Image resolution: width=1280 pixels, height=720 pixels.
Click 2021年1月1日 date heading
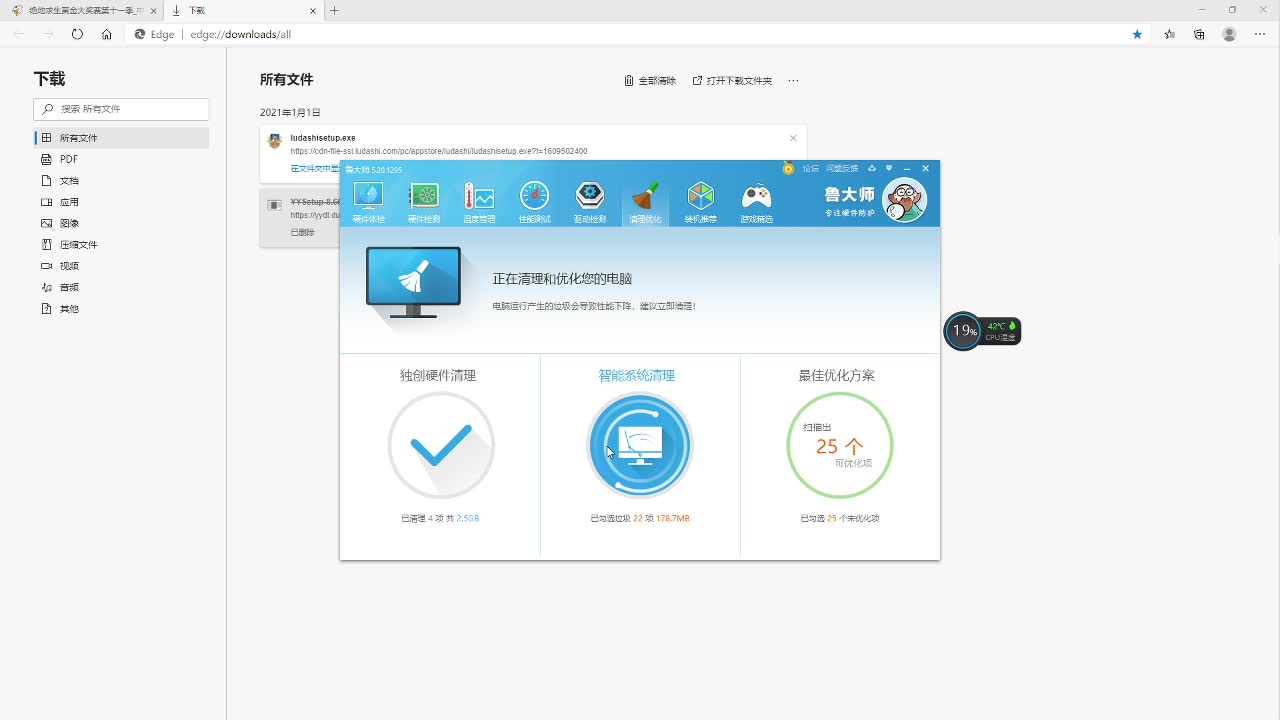point(290,113)
